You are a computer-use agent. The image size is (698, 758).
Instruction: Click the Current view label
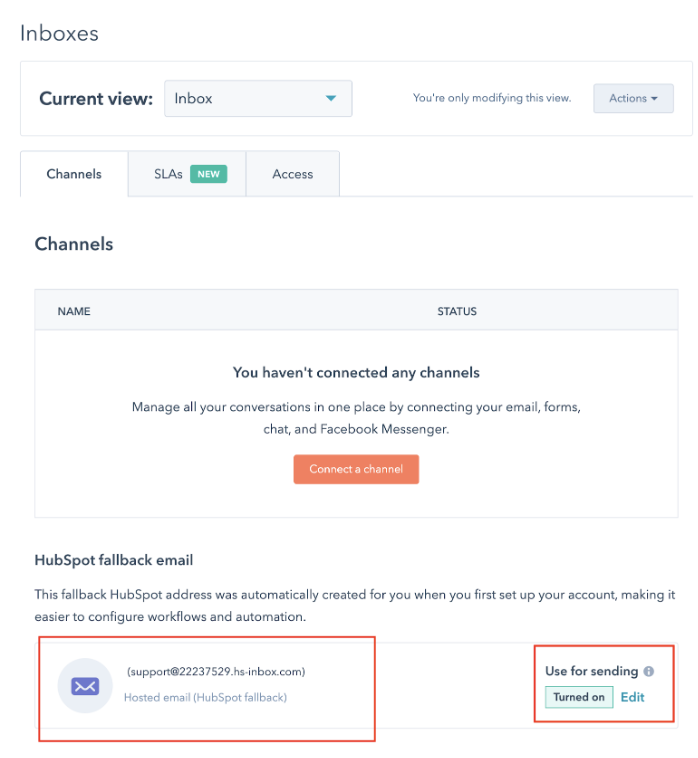[x=96, y=99]
